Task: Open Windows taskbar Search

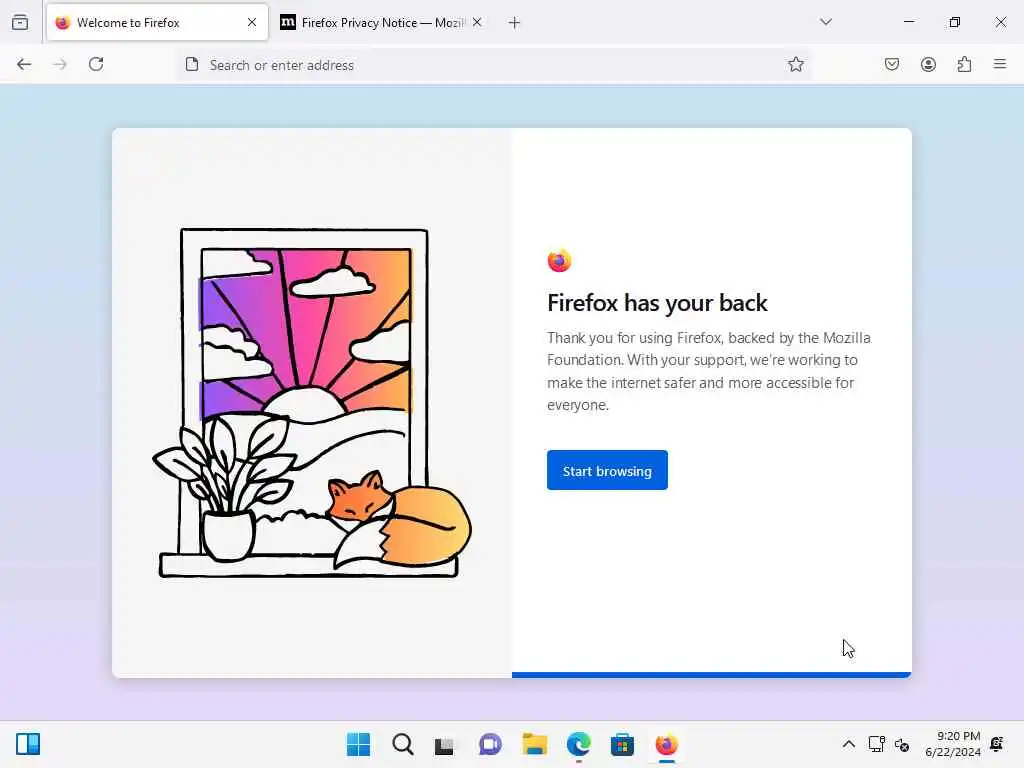Action: (x=403, y=744)
